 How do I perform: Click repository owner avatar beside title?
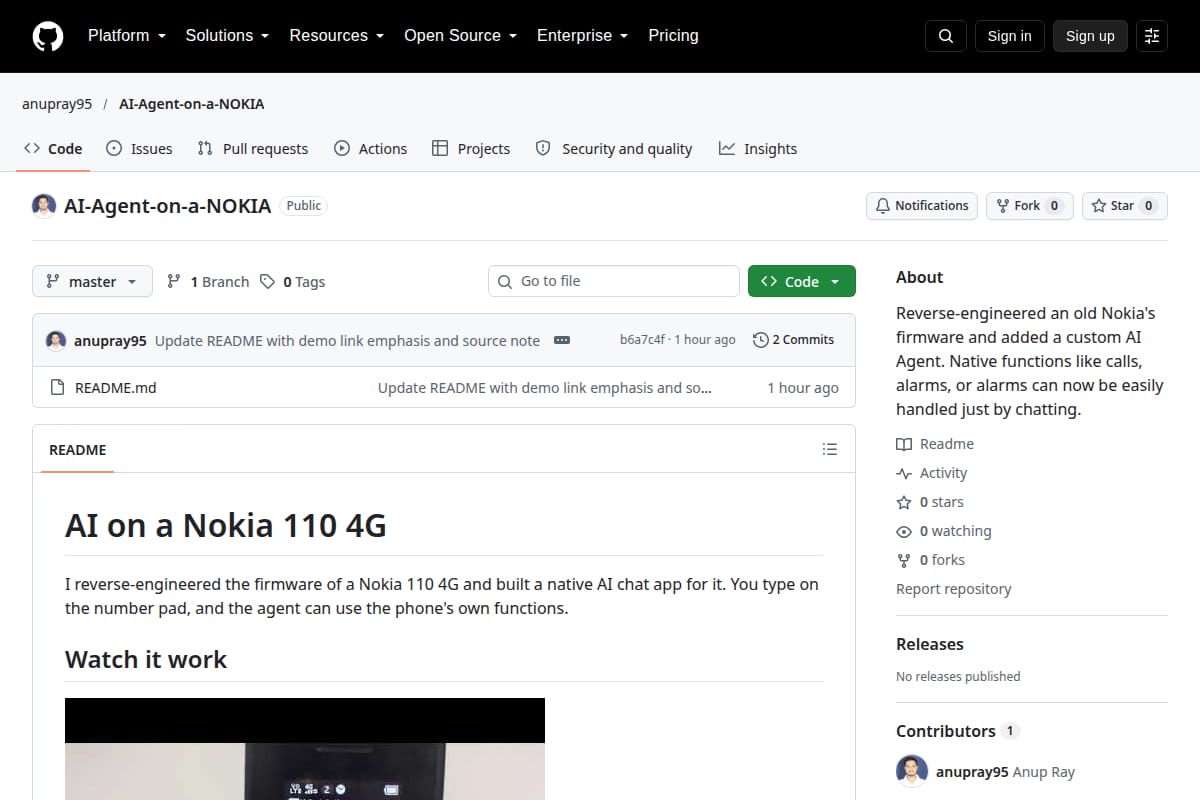point(44,206)
